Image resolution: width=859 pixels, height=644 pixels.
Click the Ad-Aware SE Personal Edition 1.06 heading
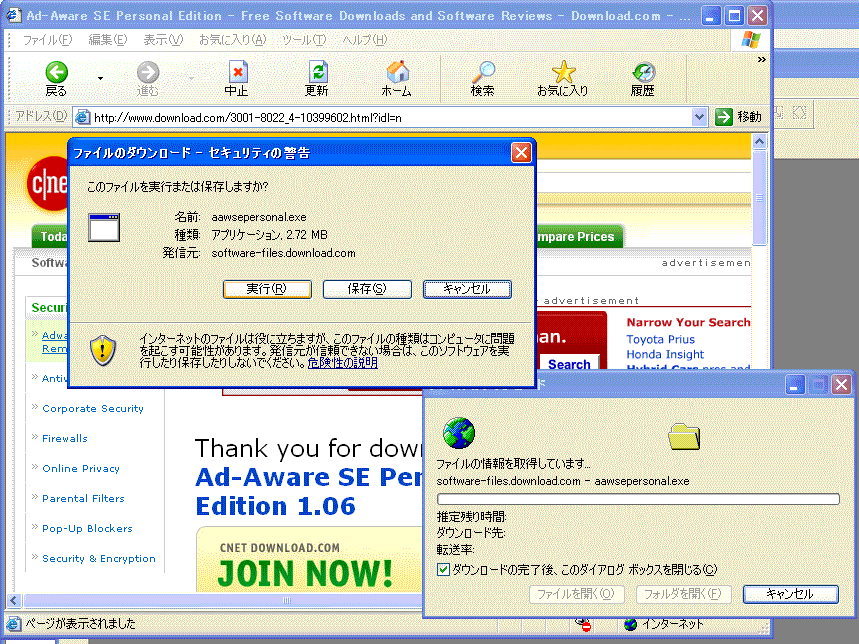[x=310, y=491]
